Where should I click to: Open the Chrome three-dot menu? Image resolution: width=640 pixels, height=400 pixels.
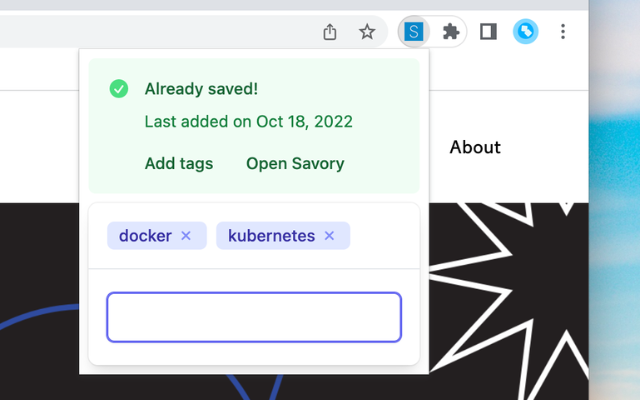tap(563, 32)
